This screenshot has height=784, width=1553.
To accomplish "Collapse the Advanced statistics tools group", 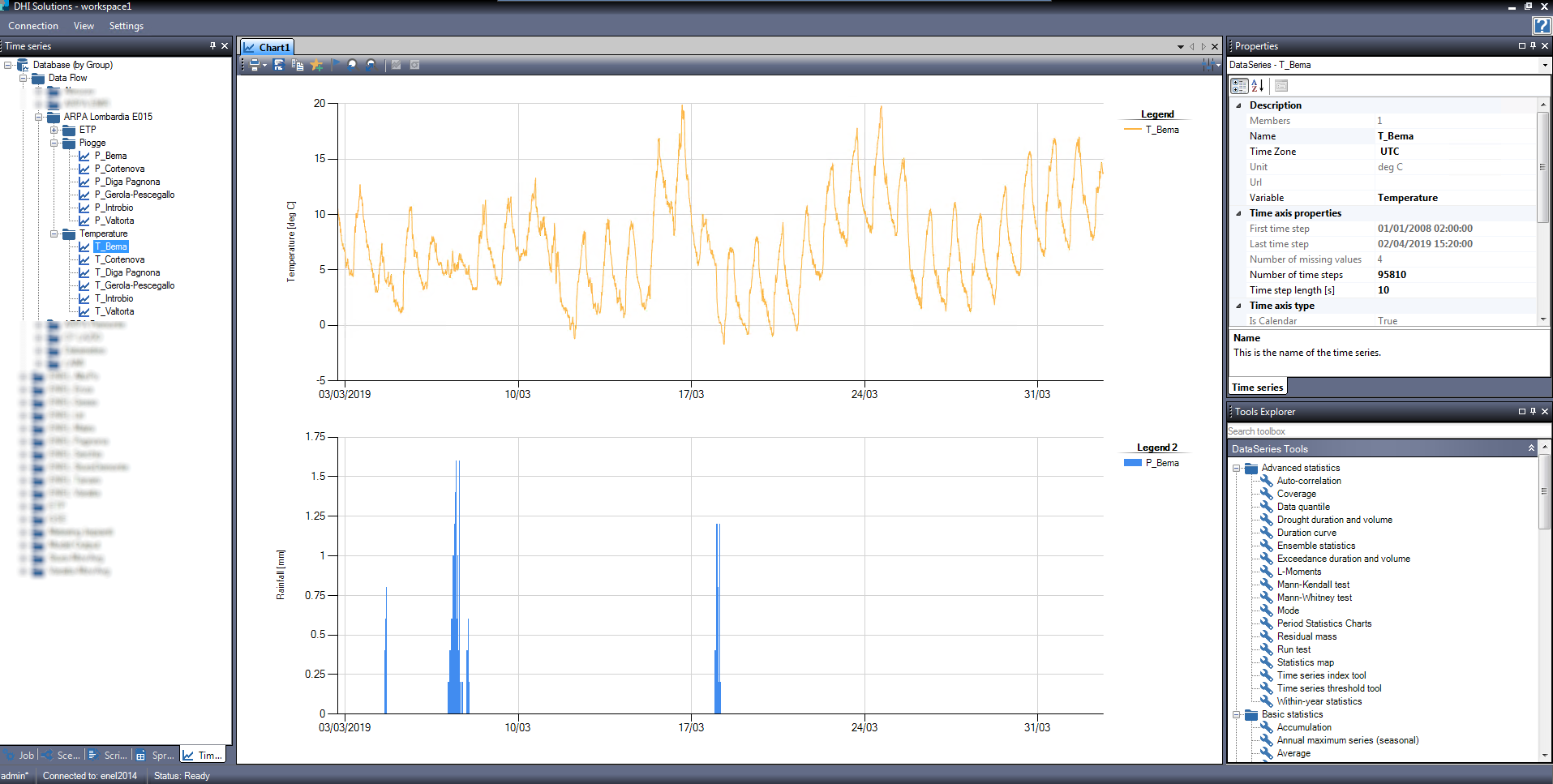I will tap(1237, 468).
